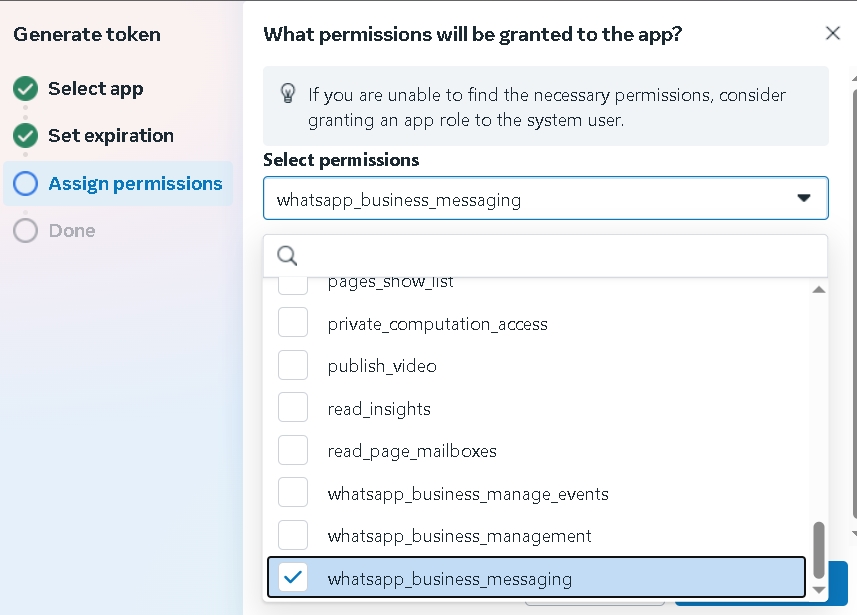
Task: Click the close X icon of dialog
Action: 832,33
